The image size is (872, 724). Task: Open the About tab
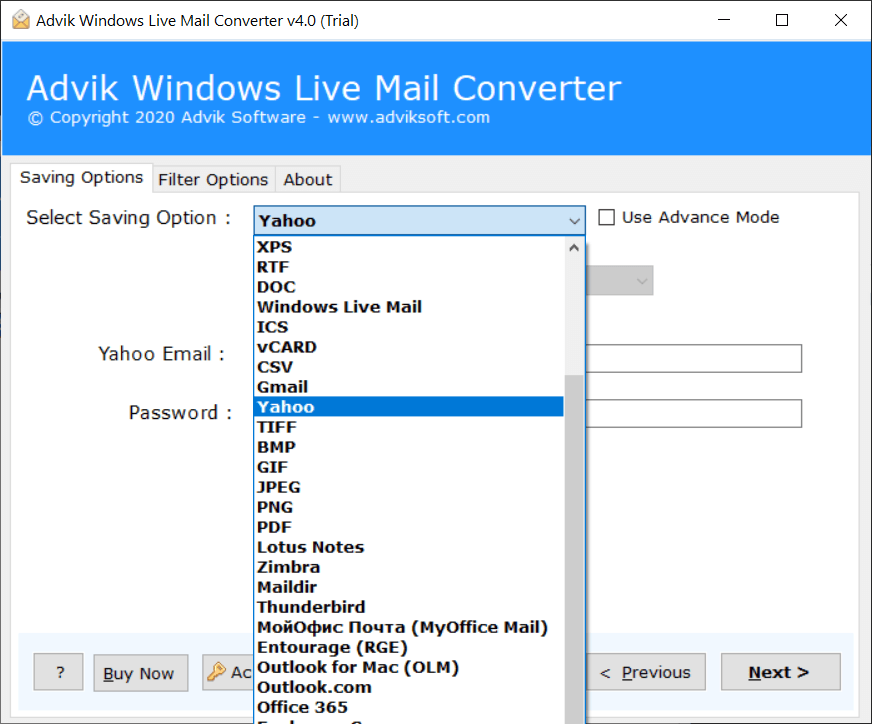pyautogui.click(x=308, y=180)
